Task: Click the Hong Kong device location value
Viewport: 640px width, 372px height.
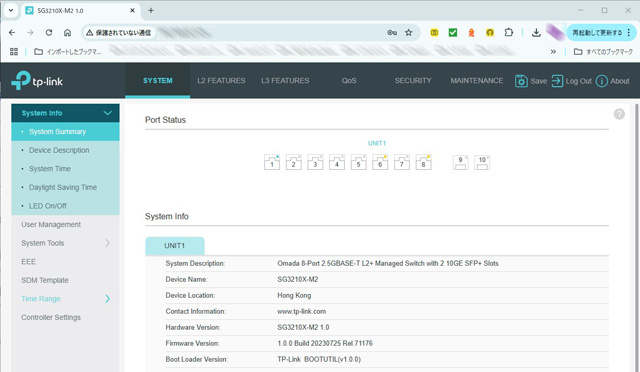Action: pos(294,295)
